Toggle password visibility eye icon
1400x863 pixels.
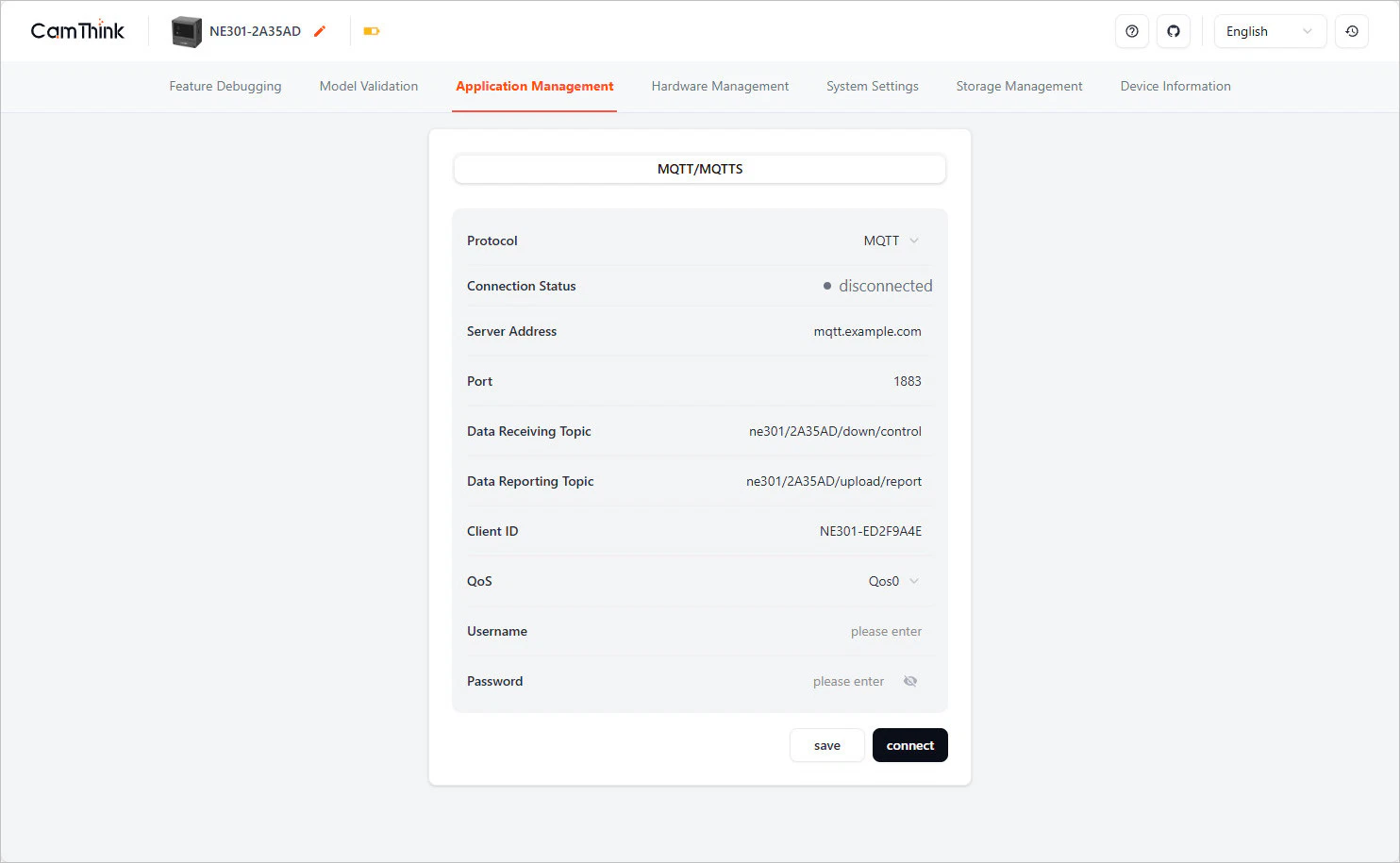(x=910, y=681)
